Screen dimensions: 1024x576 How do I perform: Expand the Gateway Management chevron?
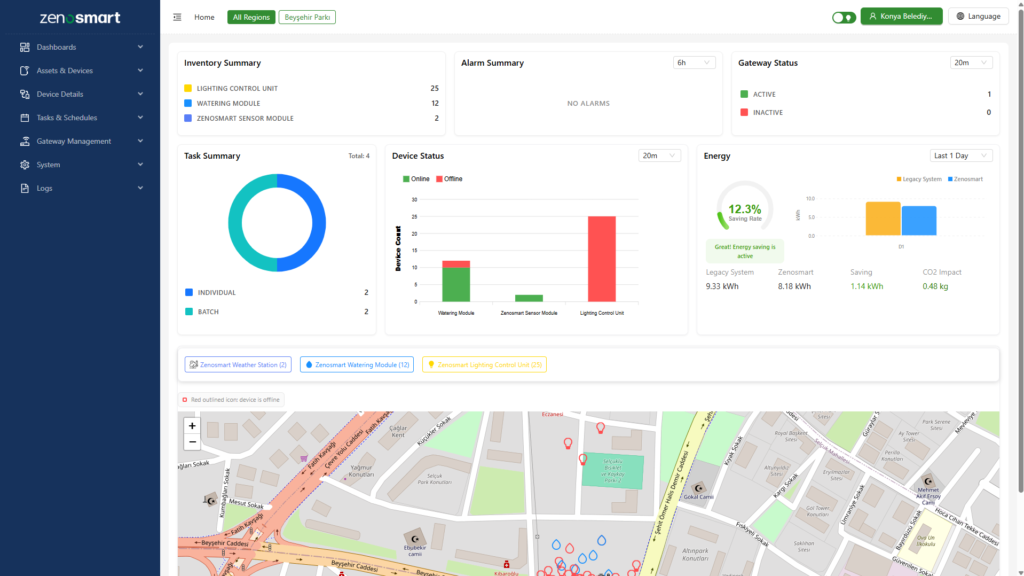140,141
